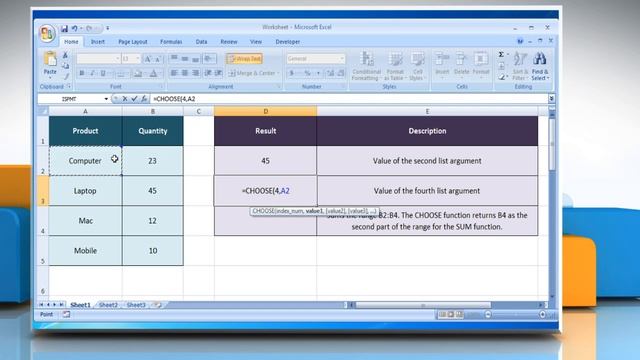Click the Clear eraser icon
The height and width of the screenshot is (360, 640).
pos(501,76)
